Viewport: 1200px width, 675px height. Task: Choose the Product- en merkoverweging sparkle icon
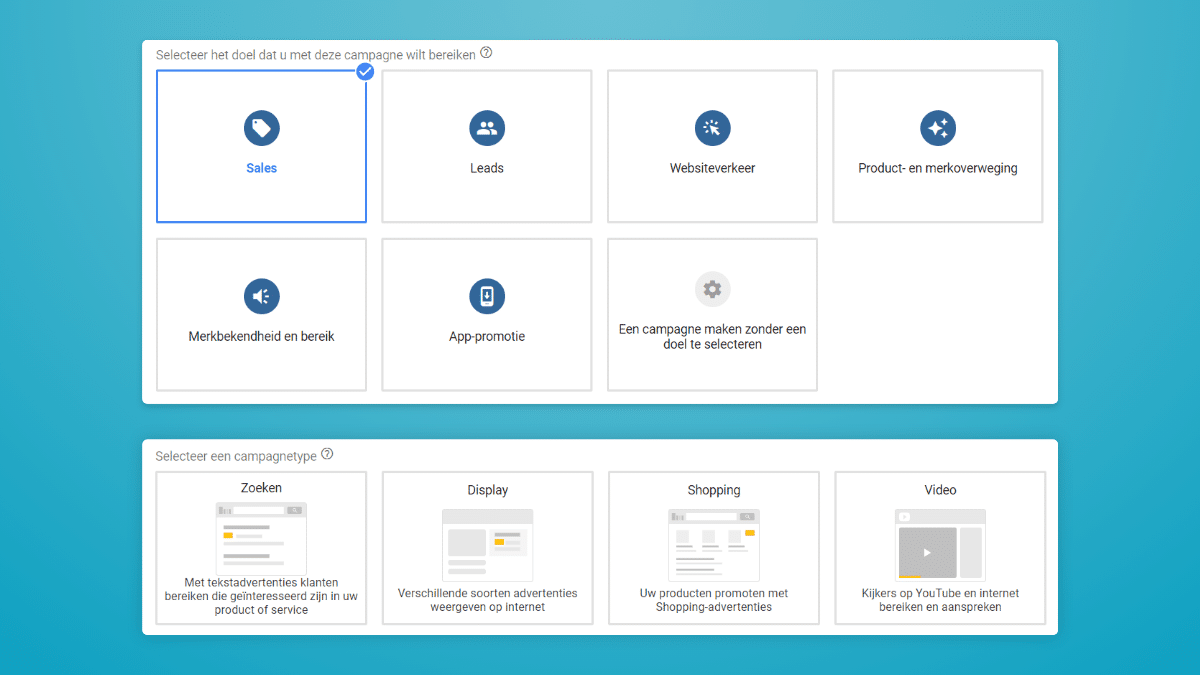[x=938, y=128]
